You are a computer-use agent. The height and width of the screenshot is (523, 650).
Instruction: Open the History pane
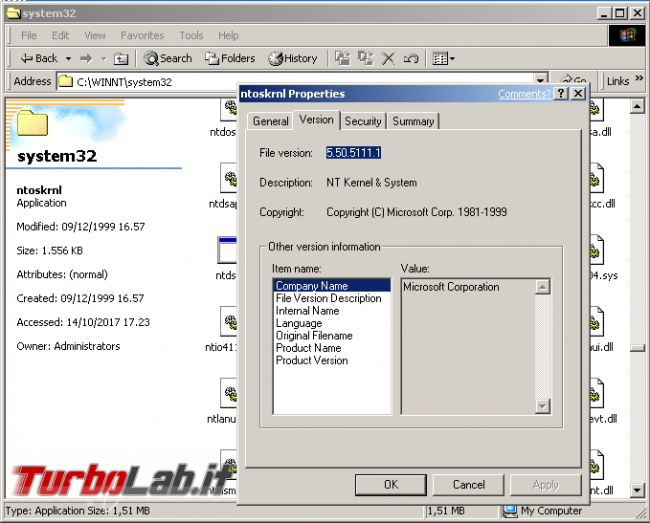[x=293, y=58]
